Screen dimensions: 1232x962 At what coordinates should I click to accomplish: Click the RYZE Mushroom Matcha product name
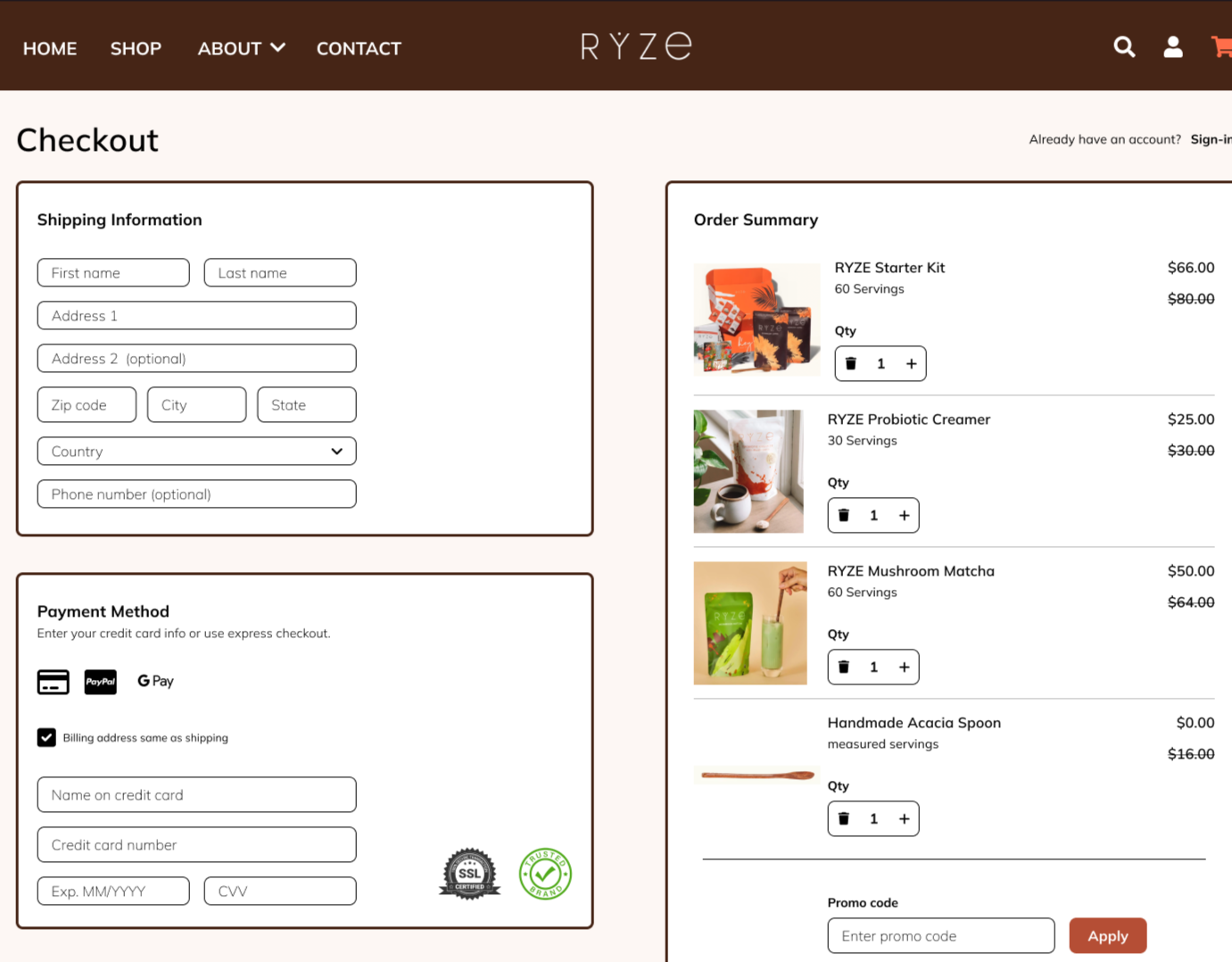pos(911,571)
